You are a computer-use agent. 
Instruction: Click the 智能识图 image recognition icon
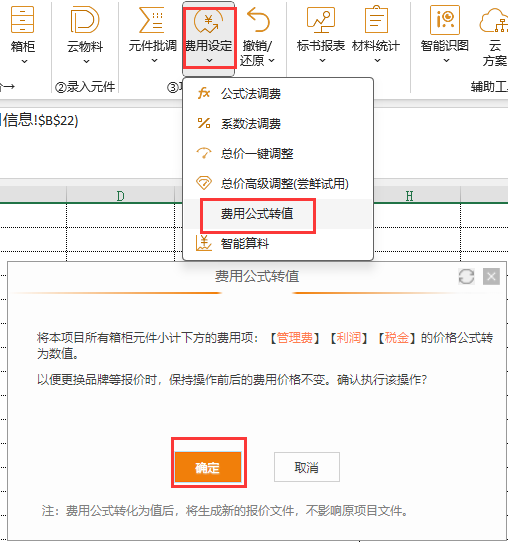click(x=445, y=20)
